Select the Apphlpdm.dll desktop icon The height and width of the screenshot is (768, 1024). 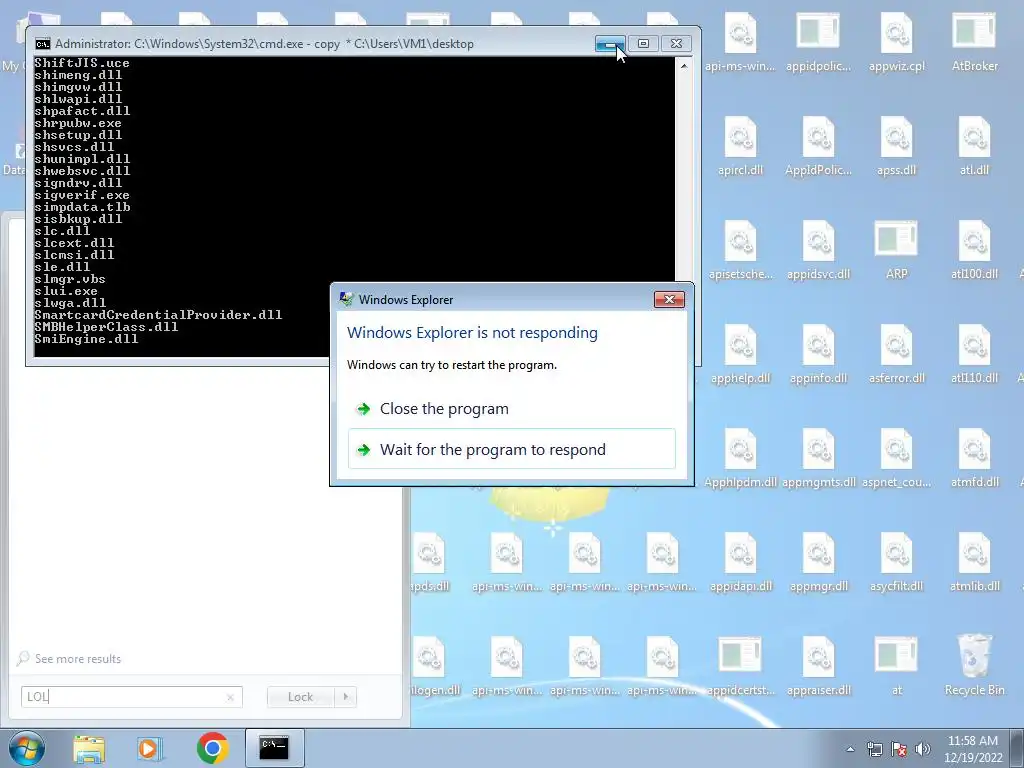740,457
